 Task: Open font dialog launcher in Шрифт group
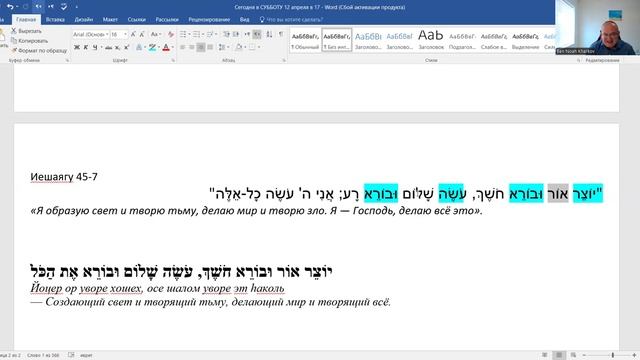point(173,60)
